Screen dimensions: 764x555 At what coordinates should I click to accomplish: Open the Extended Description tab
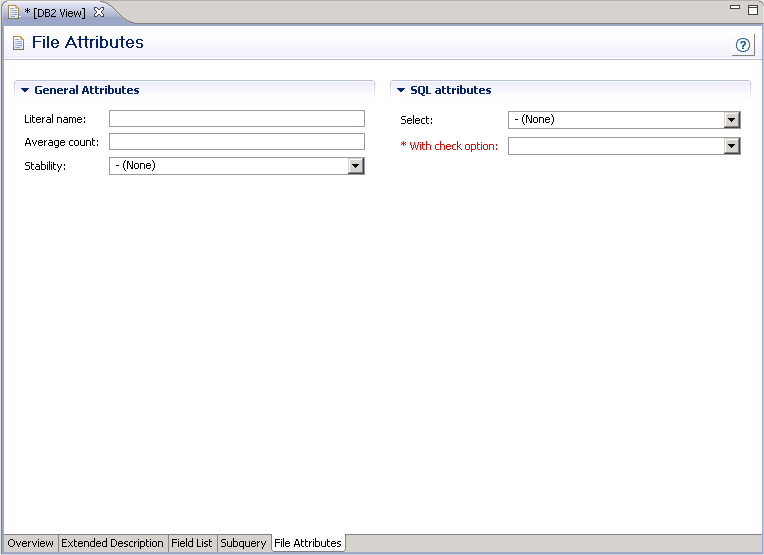[x=112, y=543]
